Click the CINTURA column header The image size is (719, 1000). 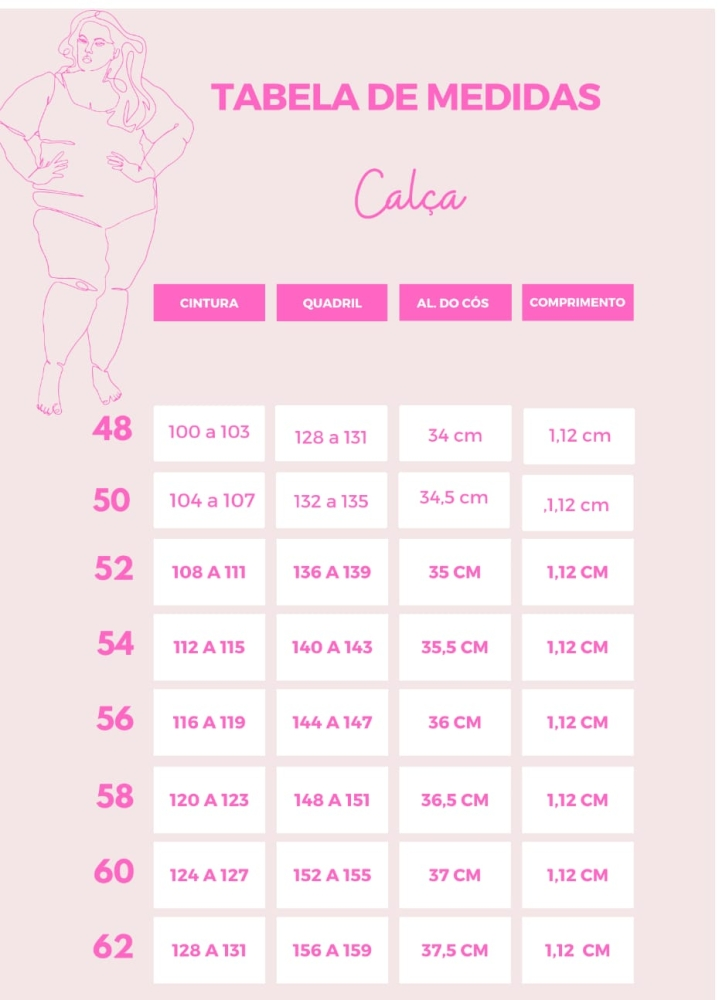[x=209, y=302]
